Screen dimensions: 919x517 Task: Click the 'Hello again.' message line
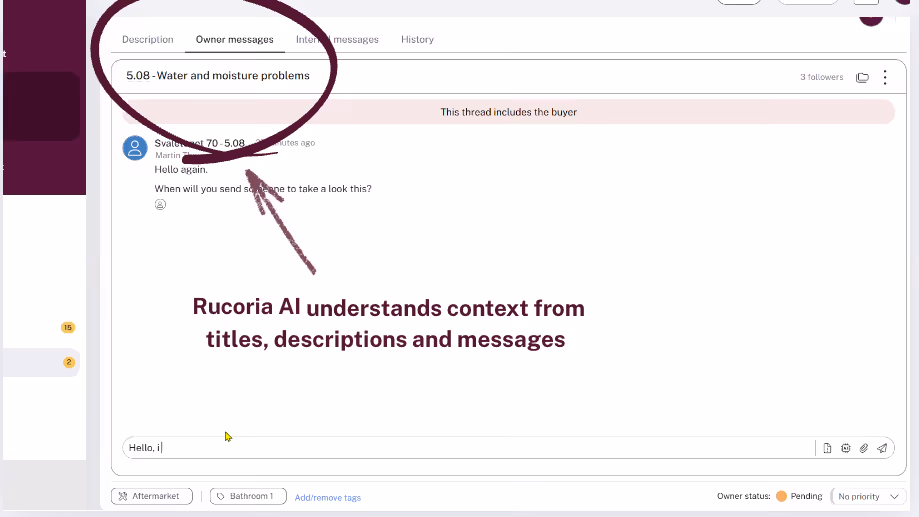(x=181, y=169)
